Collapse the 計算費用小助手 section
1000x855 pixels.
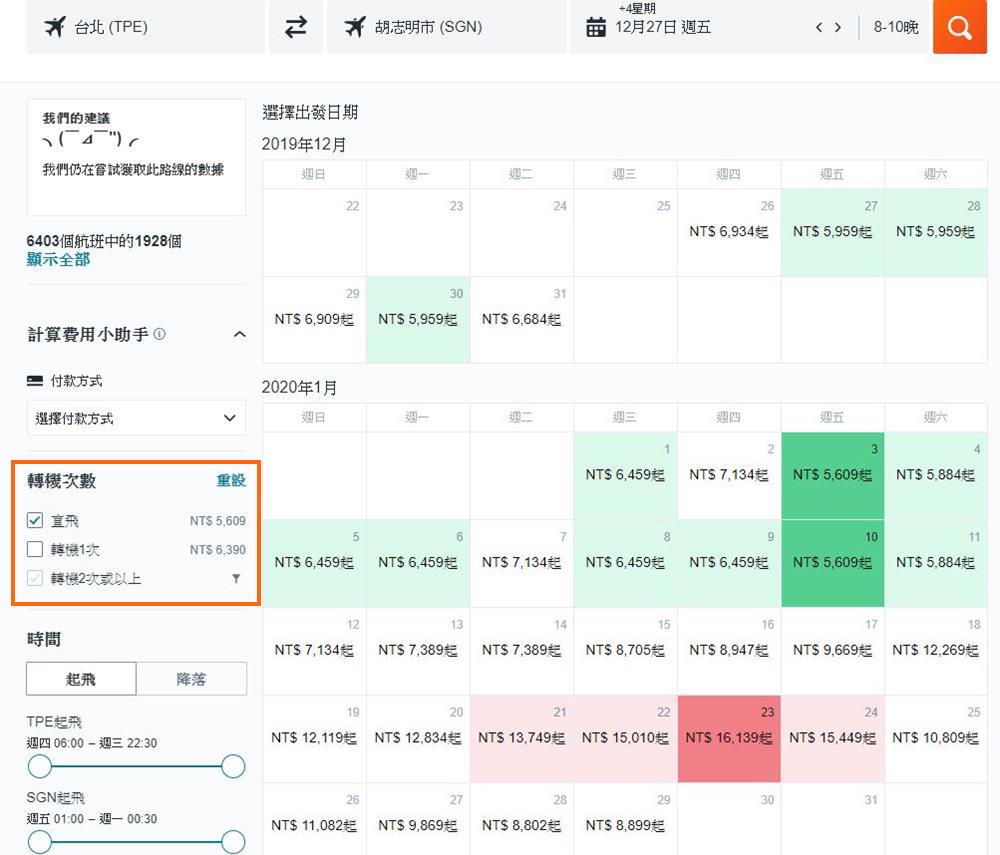click(x=239, y=334)
